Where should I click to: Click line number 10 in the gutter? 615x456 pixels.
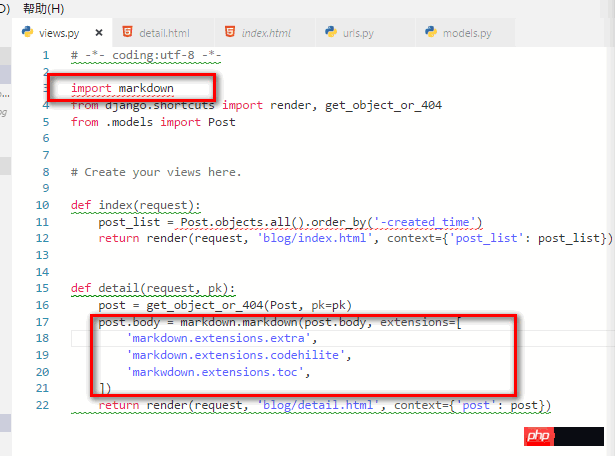pyautogui.click(x=42, y=205)
